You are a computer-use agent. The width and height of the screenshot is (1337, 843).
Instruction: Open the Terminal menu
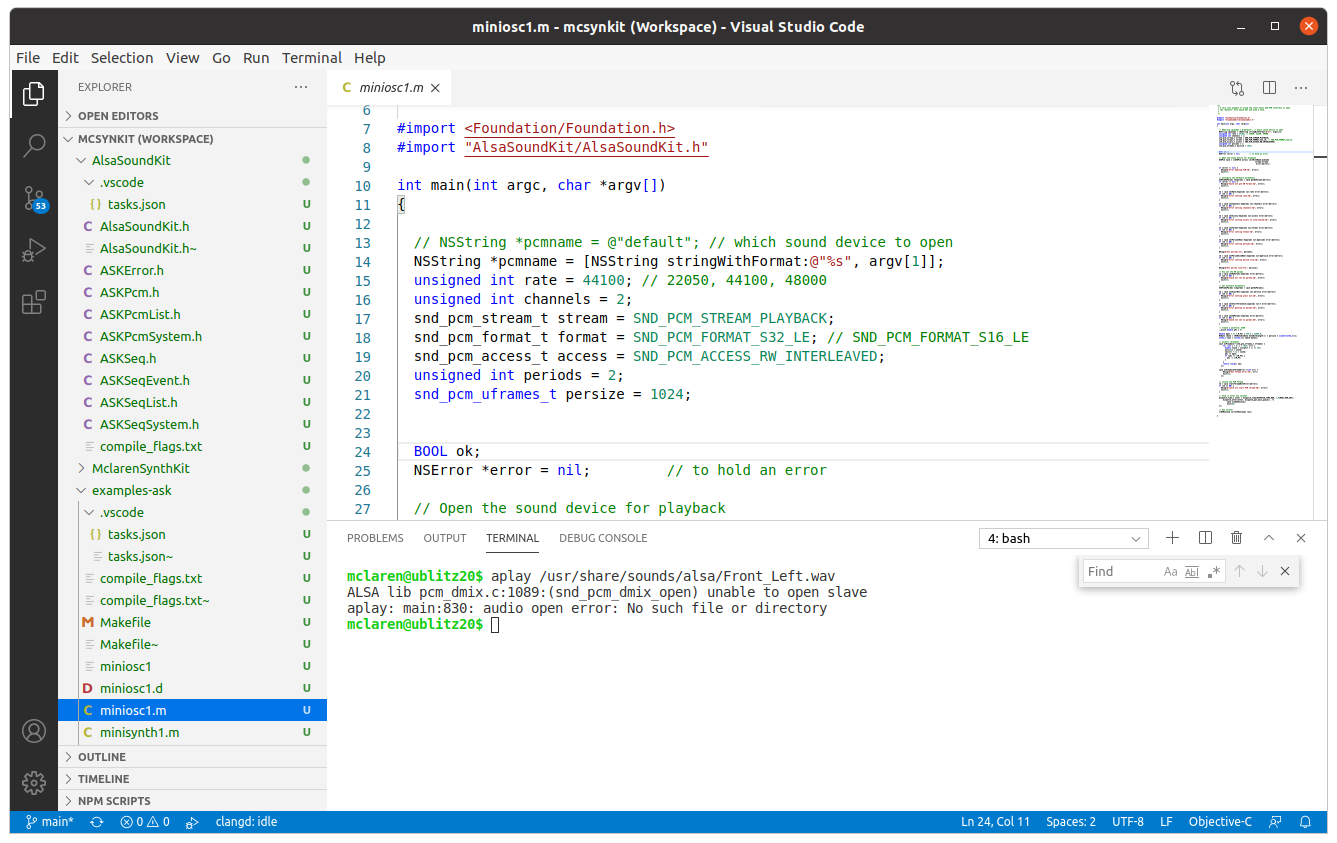[311, 58]
